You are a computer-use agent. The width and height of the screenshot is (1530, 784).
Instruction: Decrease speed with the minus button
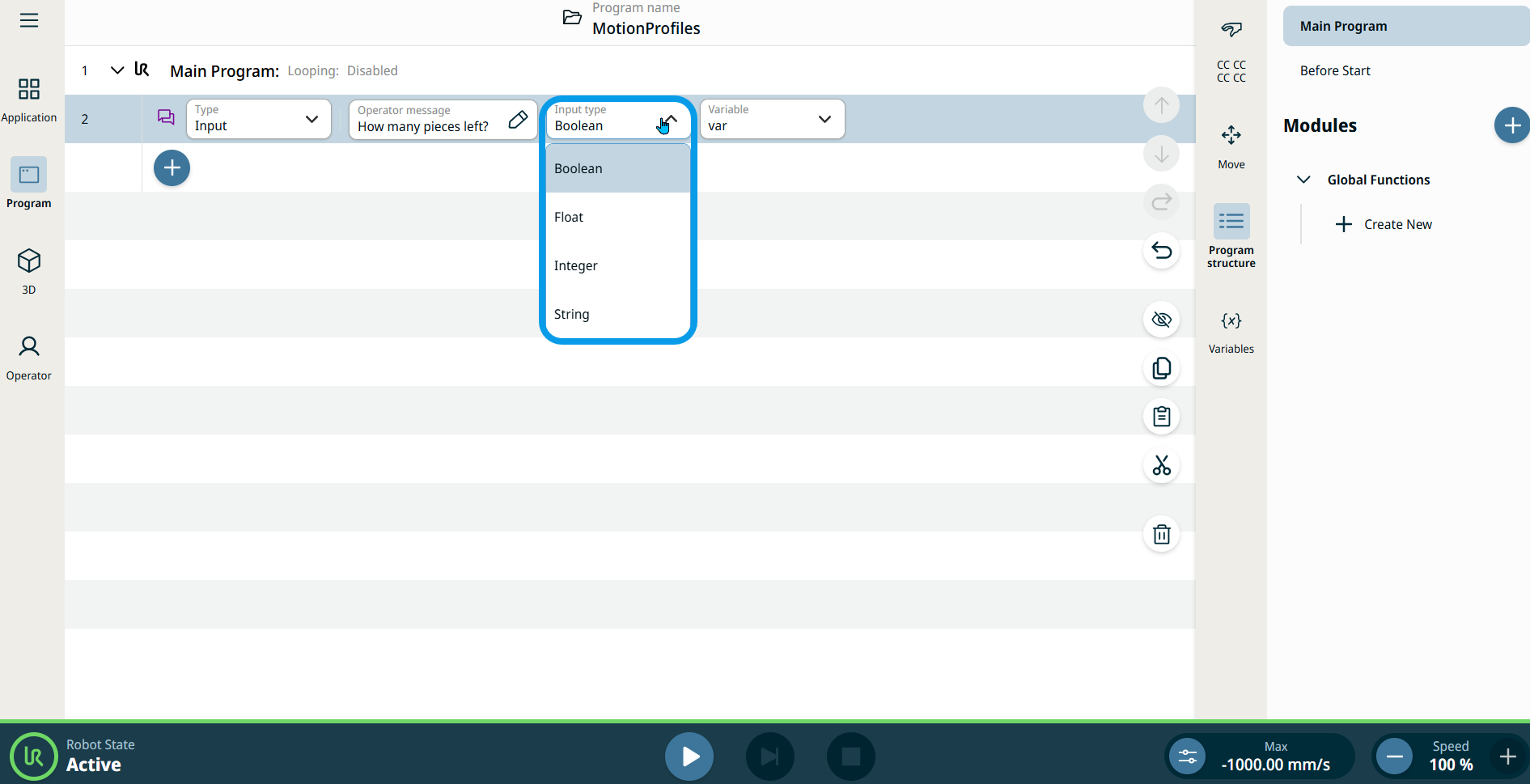[1394, 756]
